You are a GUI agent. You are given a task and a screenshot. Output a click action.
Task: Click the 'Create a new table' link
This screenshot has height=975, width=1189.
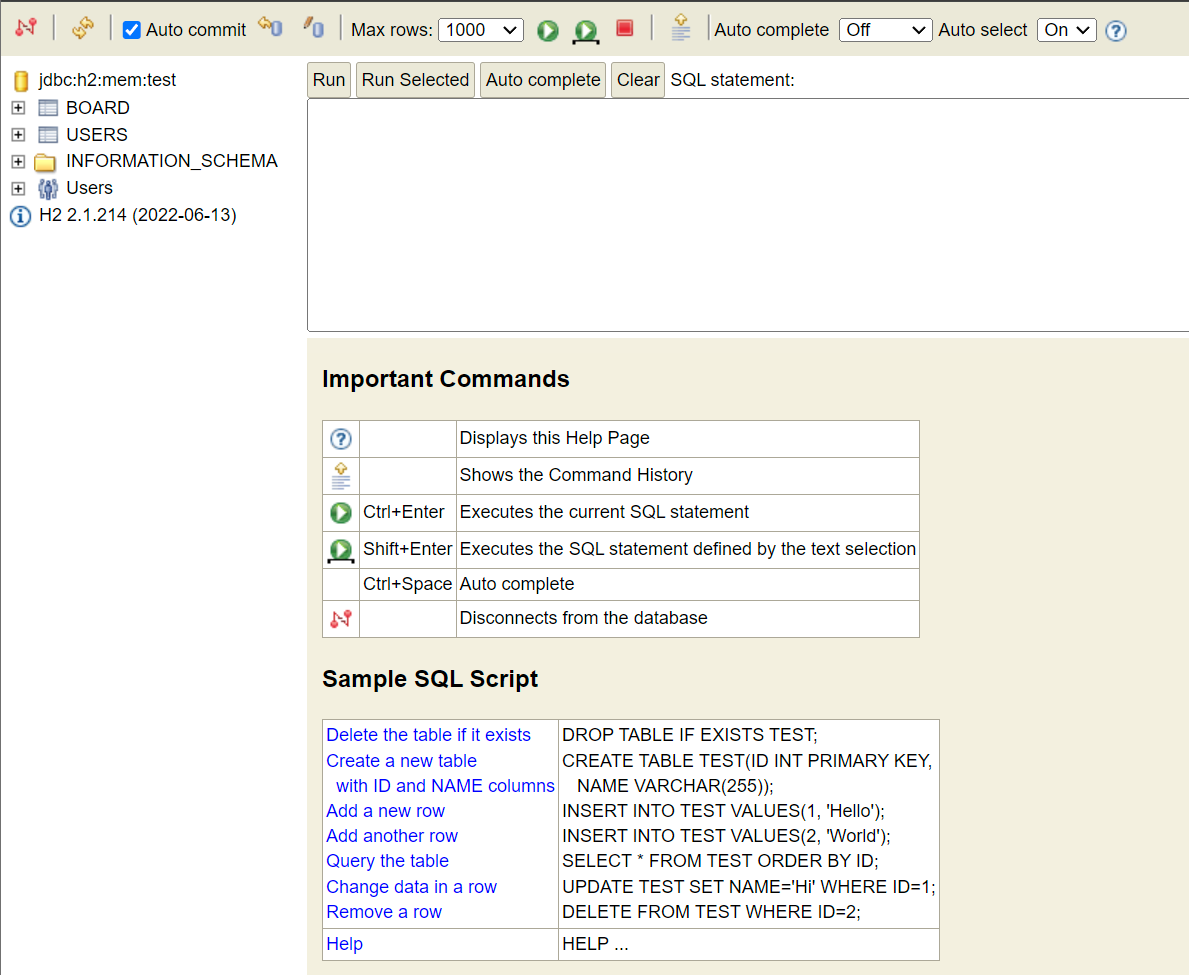click(x=401, y=760)
